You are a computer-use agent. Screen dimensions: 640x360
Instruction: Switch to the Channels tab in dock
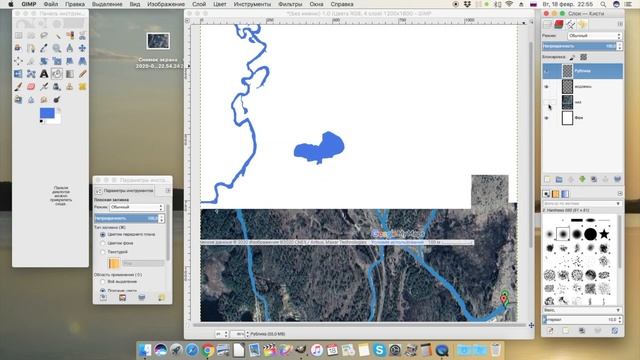pos(559,24)
